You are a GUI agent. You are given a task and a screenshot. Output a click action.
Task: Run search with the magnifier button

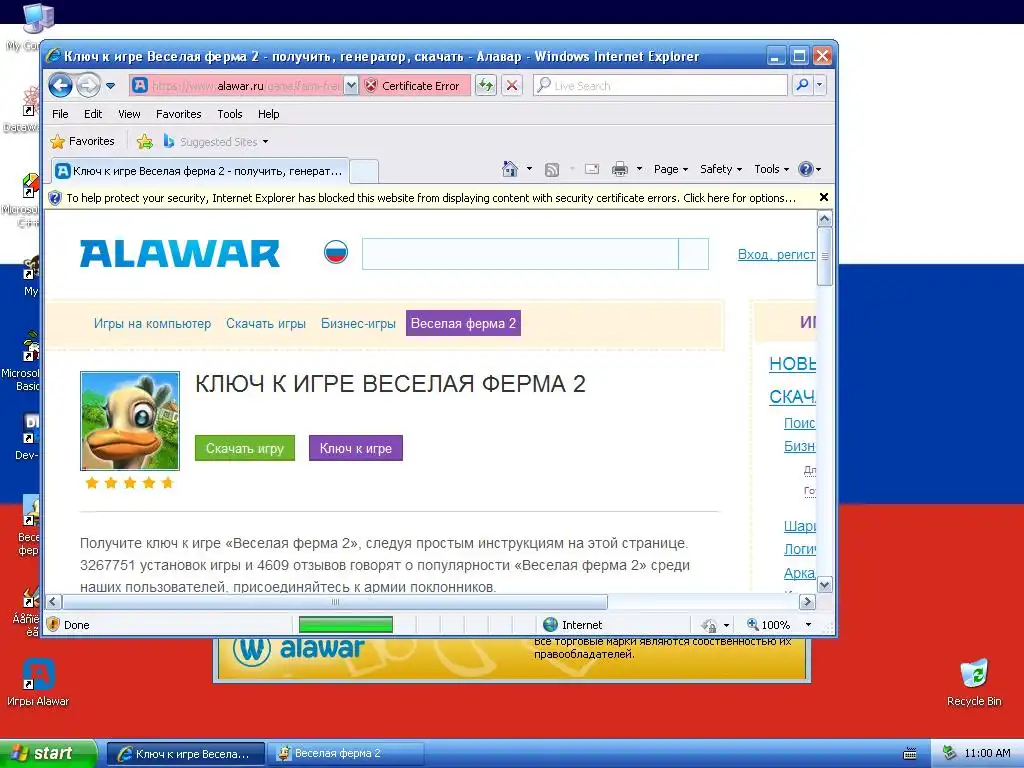tap(803, 86)
